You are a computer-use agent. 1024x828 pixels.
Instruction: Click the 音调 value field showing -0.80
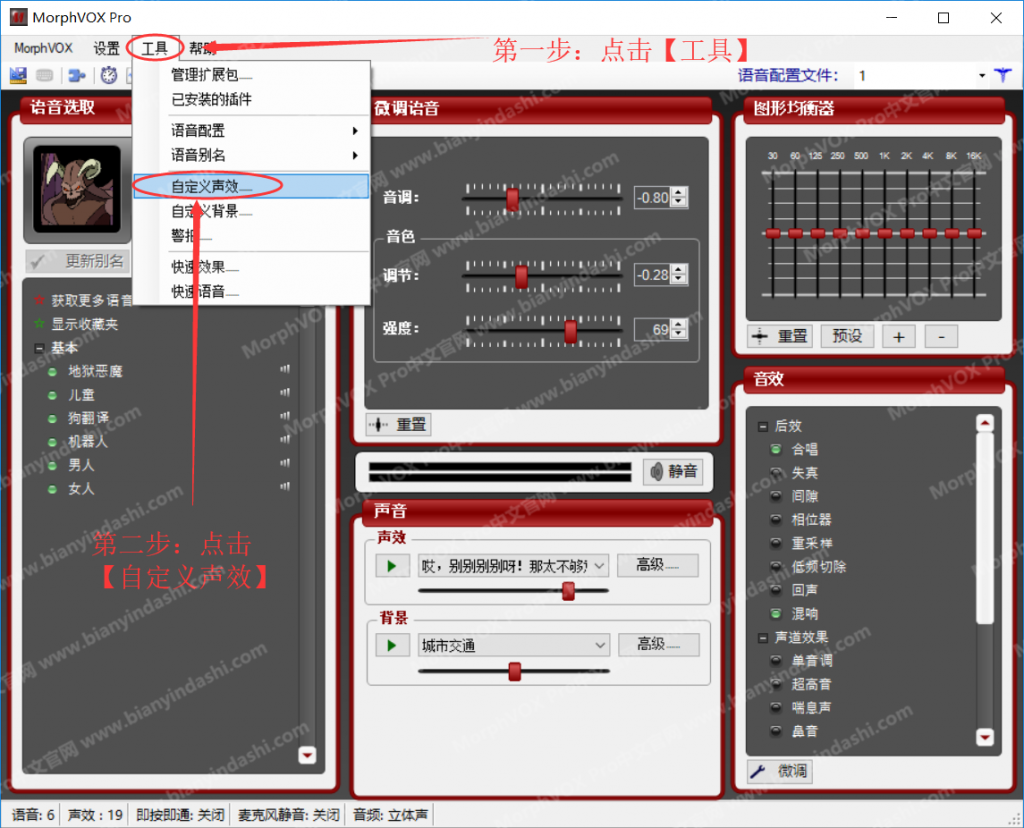(x=652, y=197)
